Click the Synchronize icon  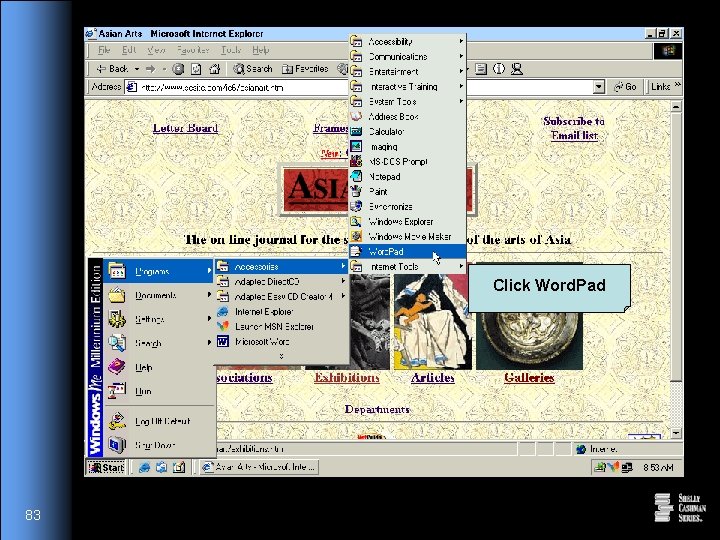pyautogui.click(x=356, y=207)
